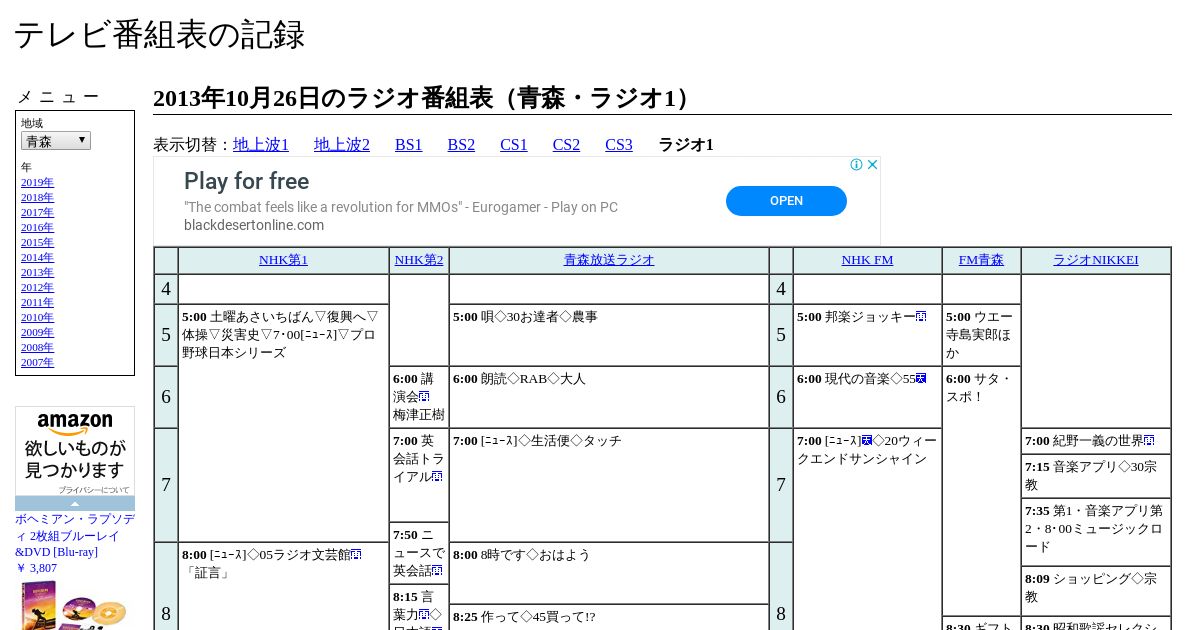Switch to the 地上波2 listing
Screen dimensions: 1200x630
click(x=342, y=144)
